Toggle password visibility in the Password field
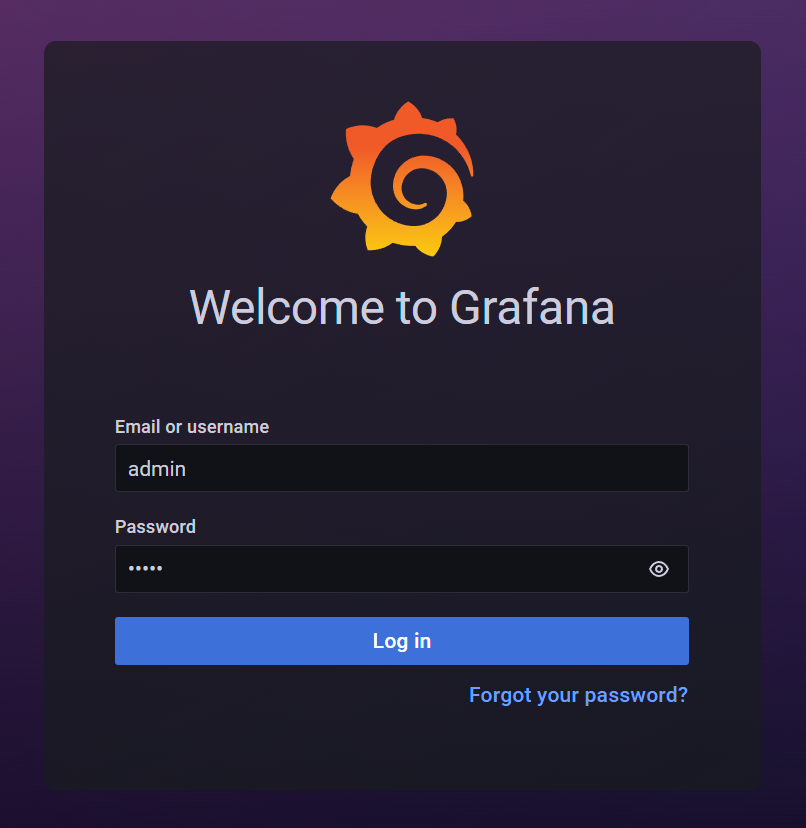Screen dimensions: 806x828 coord(659,569)
